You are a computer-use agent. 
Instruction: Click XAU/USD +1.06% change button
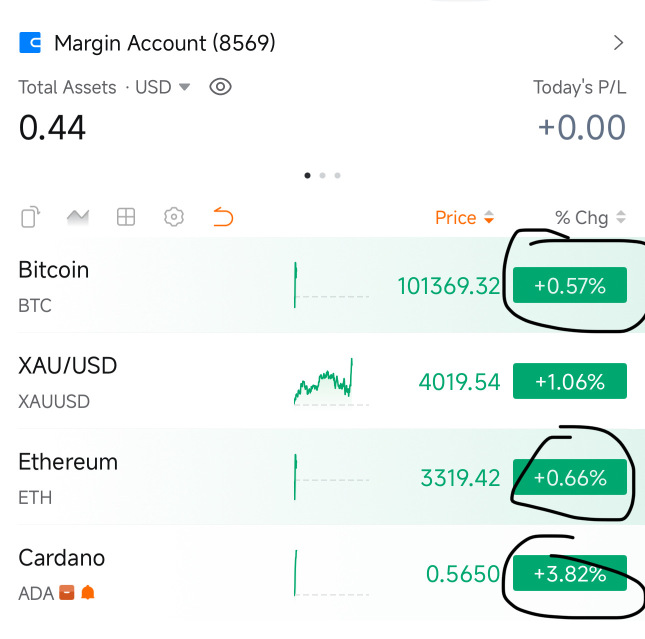click(x=569, y=382)
